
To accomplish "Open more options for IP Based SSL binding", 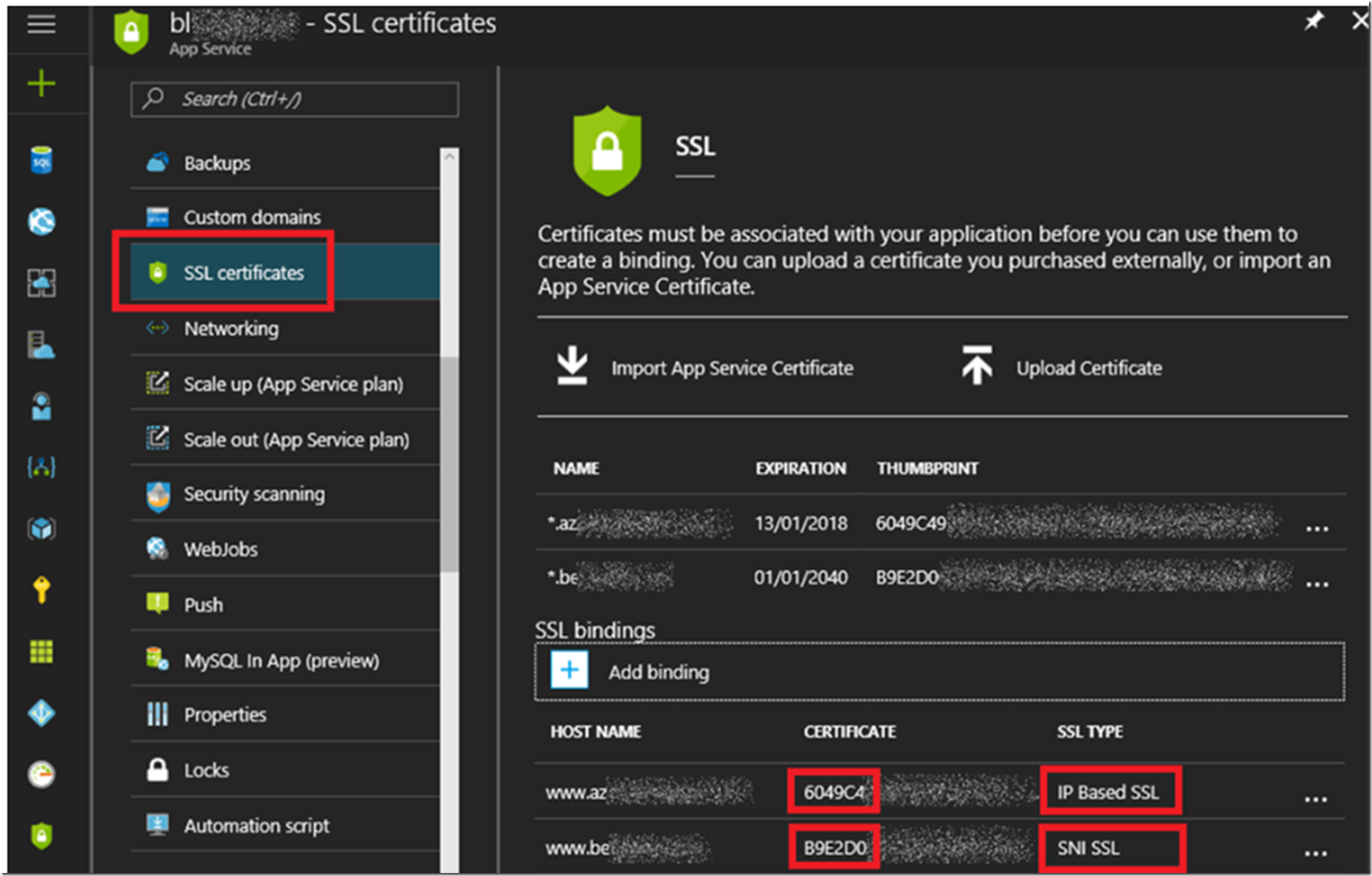I will (1316, 798).
